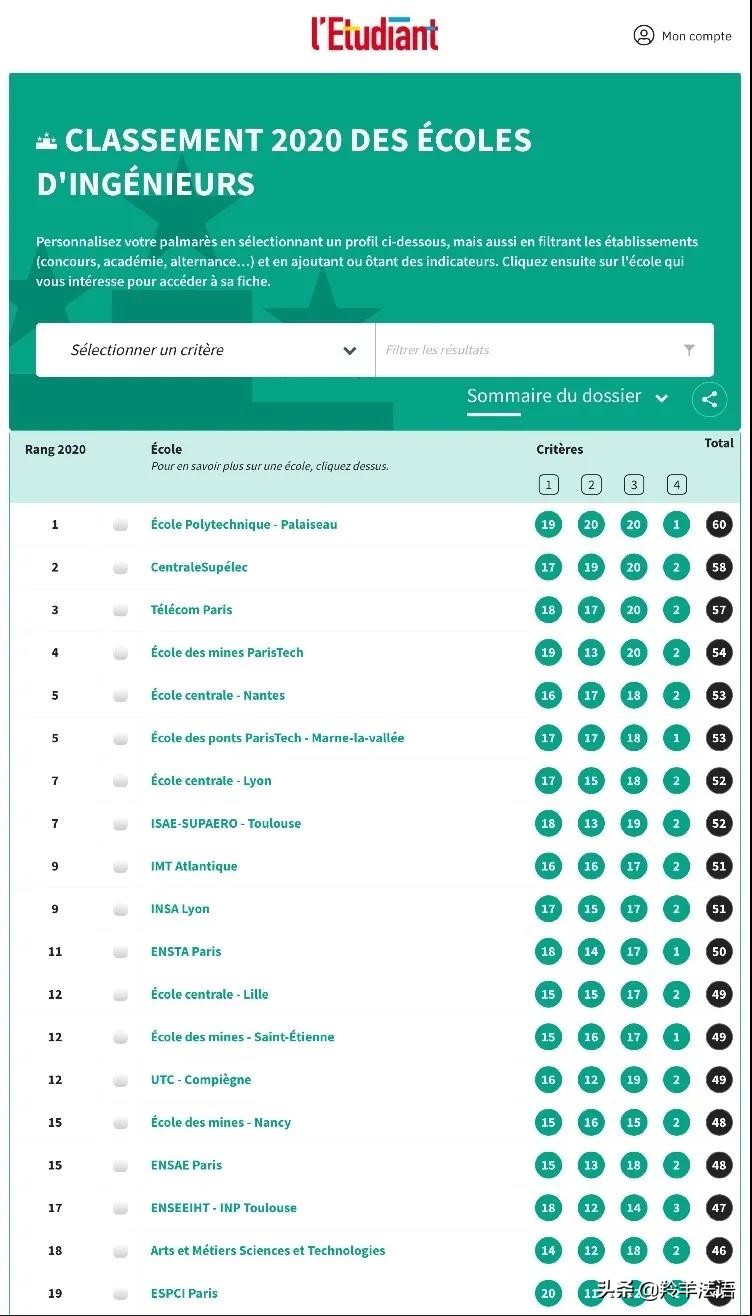Click criterion 3 column header icon
752x1316 pixels.
tap(634, 485)
